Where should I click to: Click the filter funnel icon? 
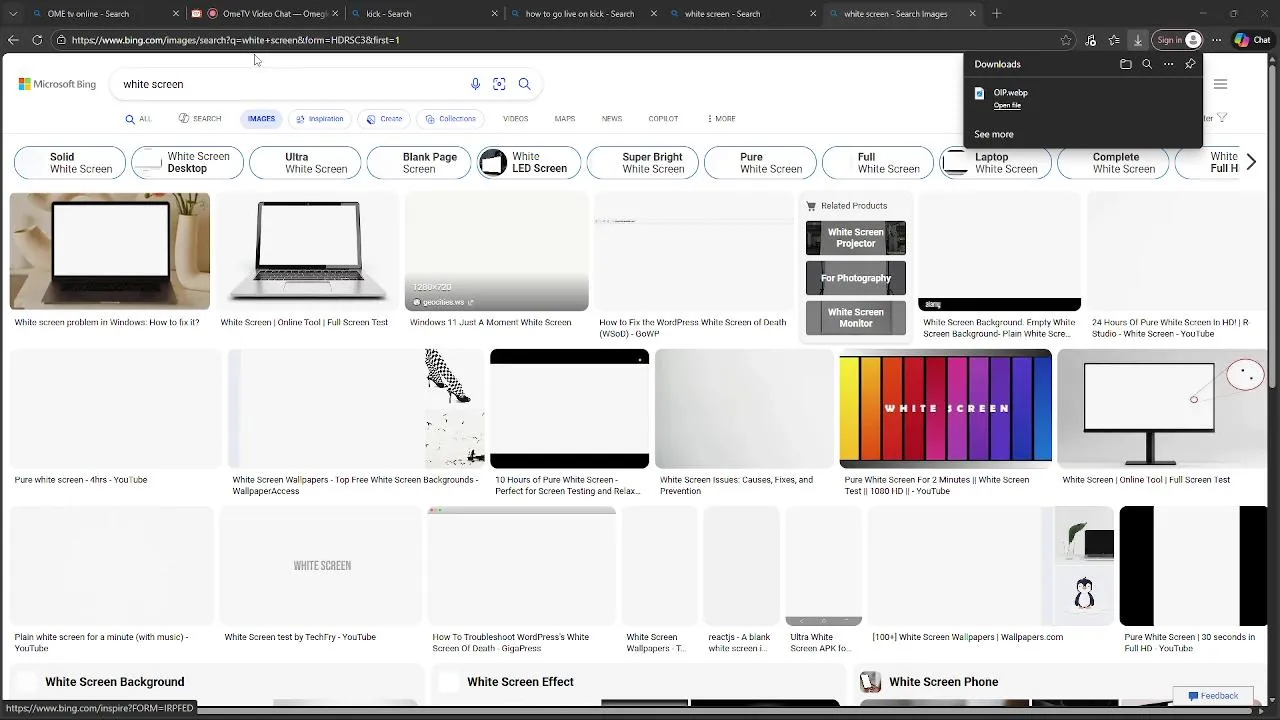1222,118
